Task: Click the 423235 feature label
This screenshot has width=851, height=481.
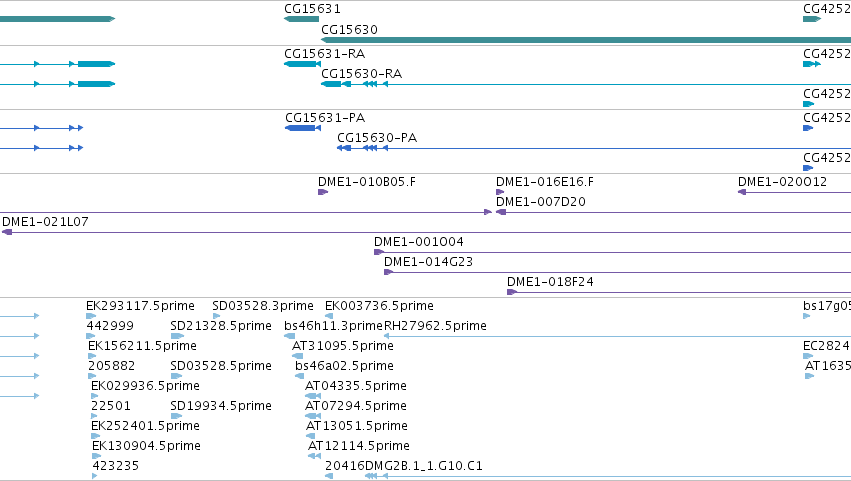Action: (x=116, y=467)
